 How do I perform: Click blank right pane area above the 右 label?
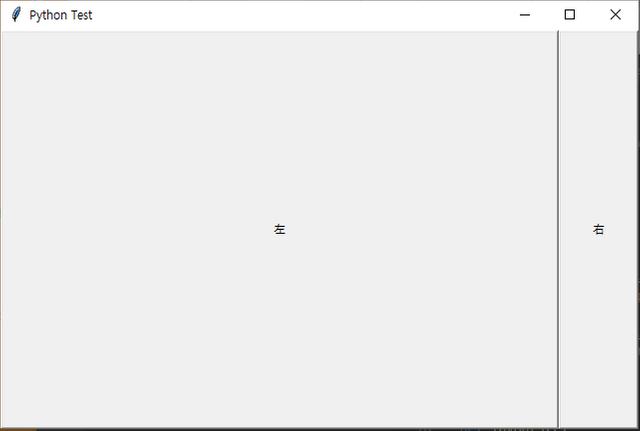(x=598, y=122)
